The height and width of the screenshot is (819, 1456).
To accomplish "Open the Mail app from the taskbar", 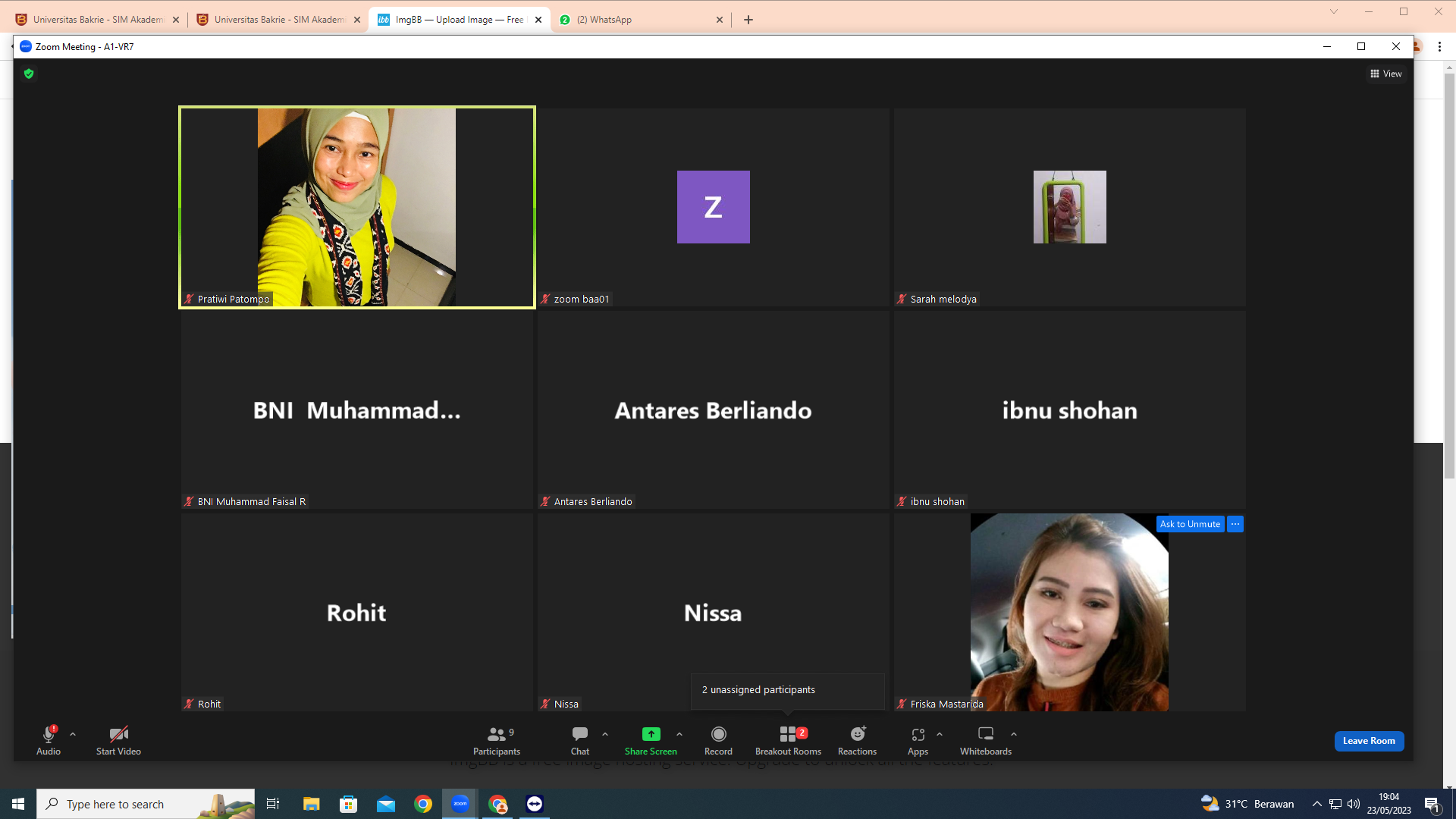I will tap(386, 804).
